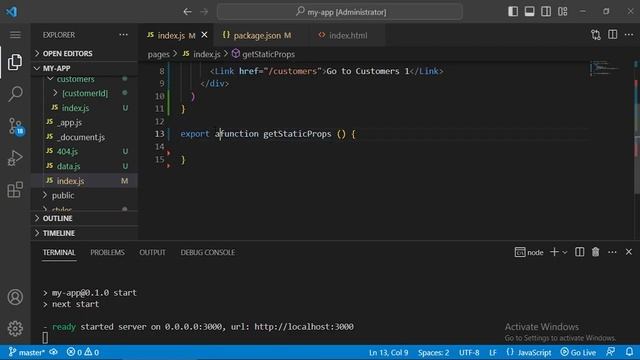Go forward with the right arrow

(204, 12)
